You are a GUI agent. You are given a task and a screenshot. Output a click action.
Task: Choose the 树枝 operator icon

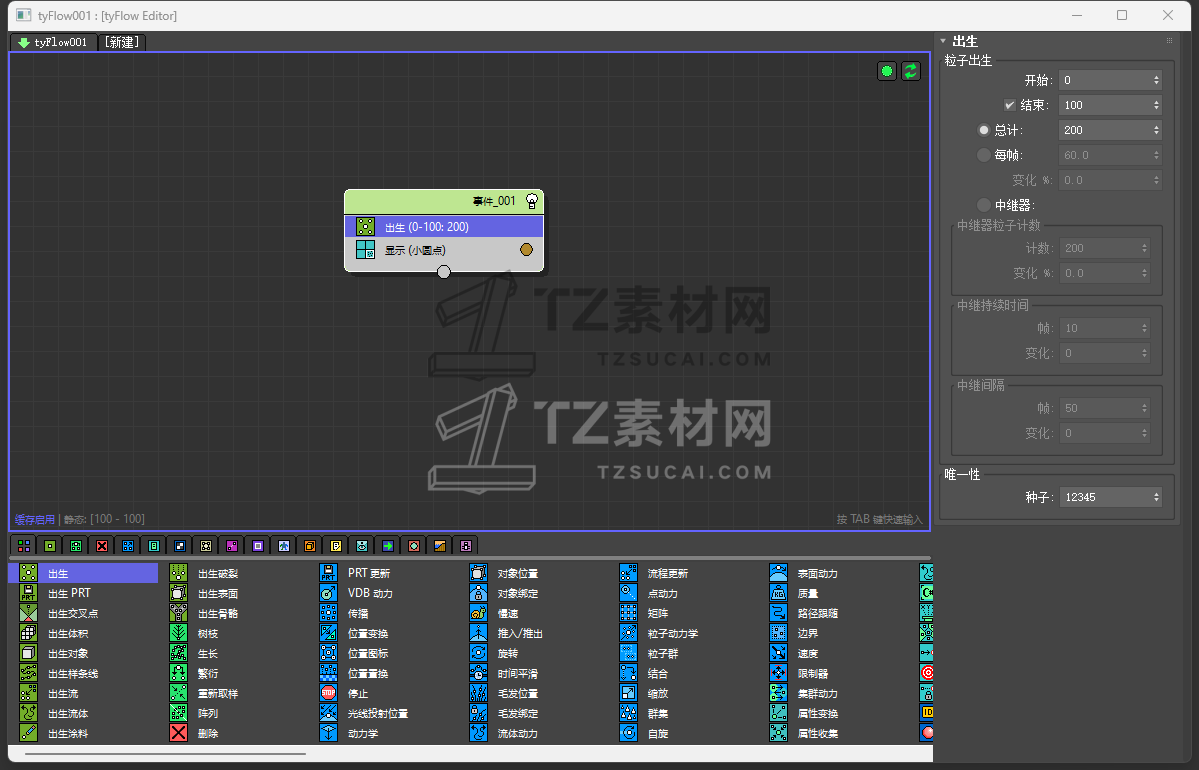[x=179, y=633]
